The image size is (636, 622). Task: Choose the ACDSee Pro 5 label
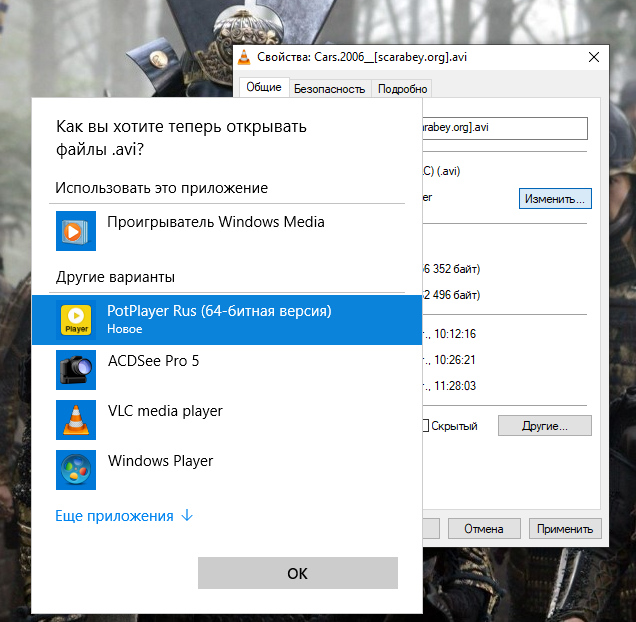[153, 361]
